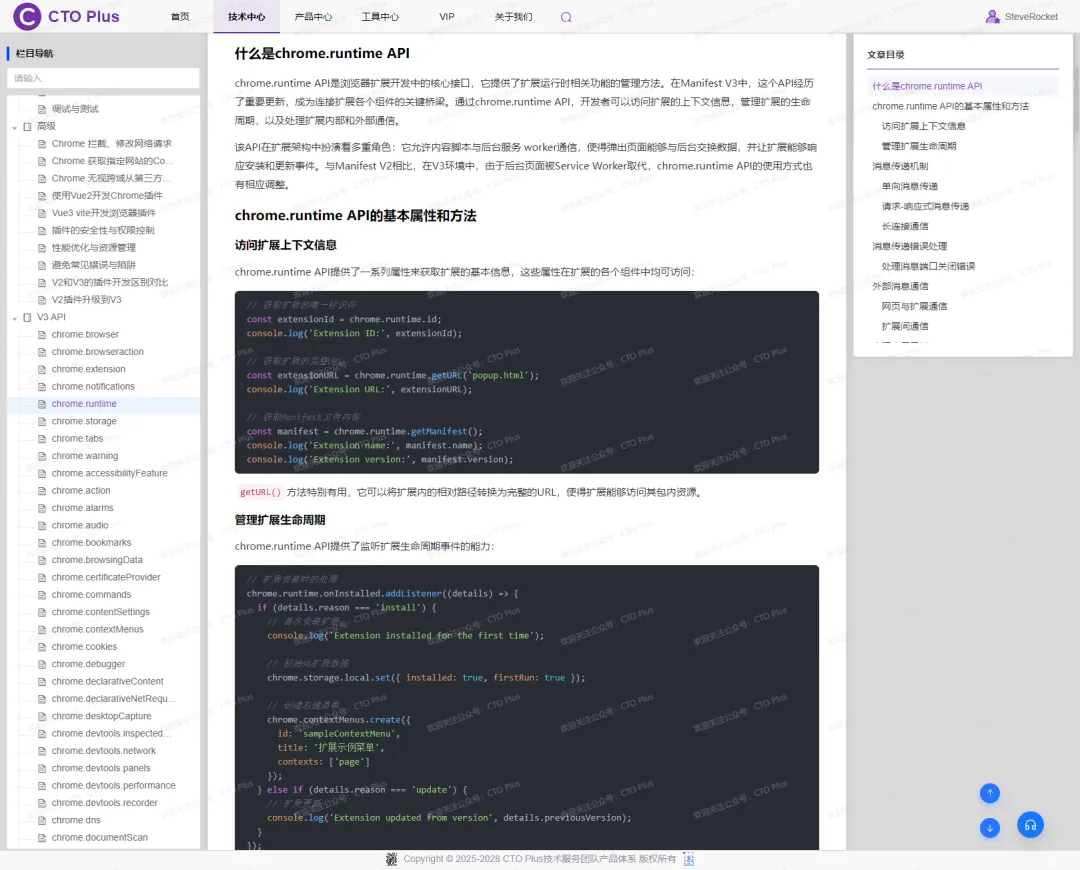Click the document icon beside chrome.debugger
Image resolution: width=1080 pixels, height=870 pixels.
tap(42, 665)
